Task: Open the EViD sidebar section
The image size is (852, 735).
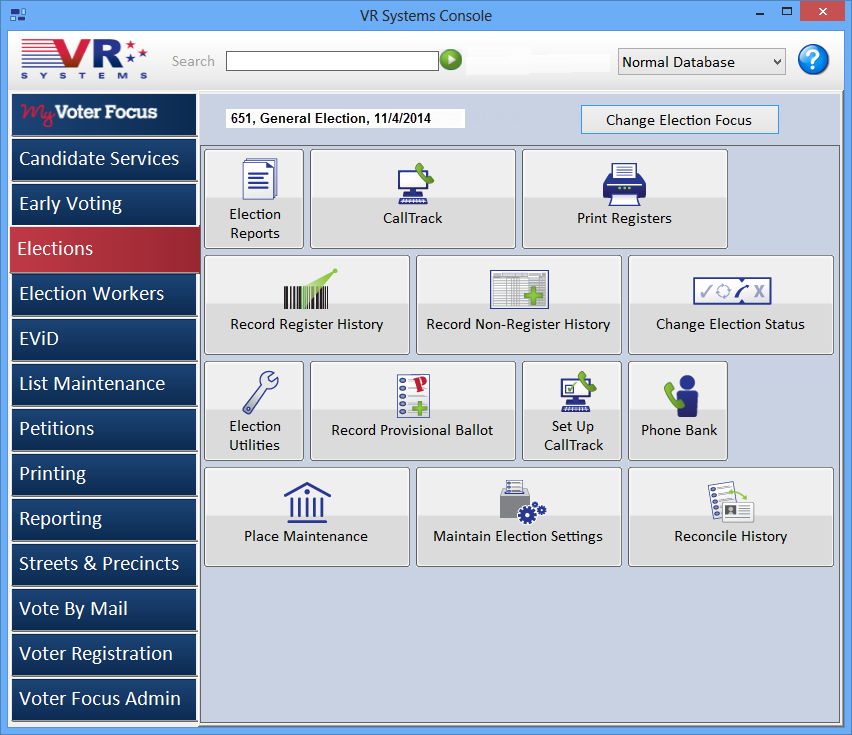Action: click(104, 340)
